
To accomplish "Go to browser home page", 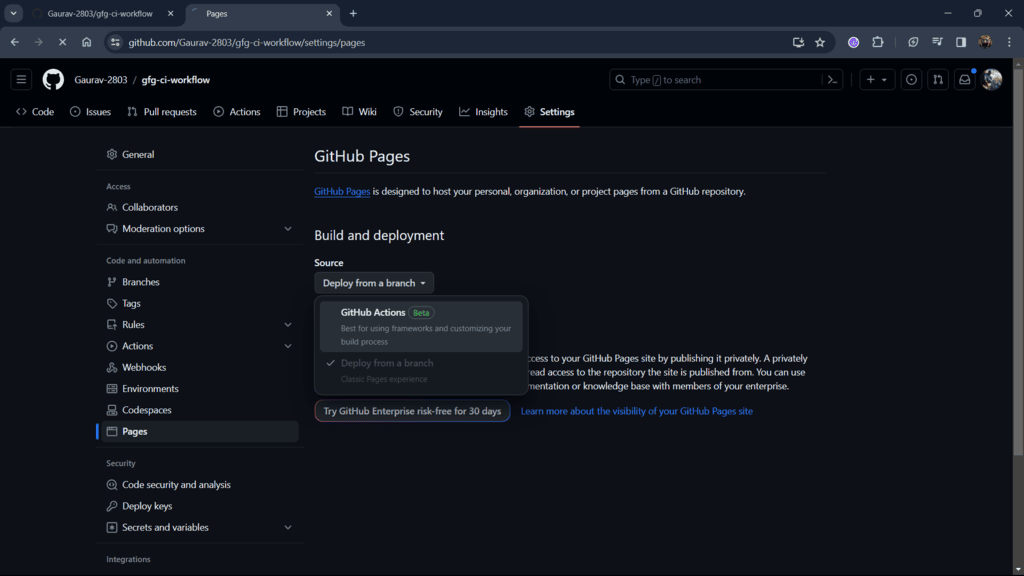I will click(86, 42).
